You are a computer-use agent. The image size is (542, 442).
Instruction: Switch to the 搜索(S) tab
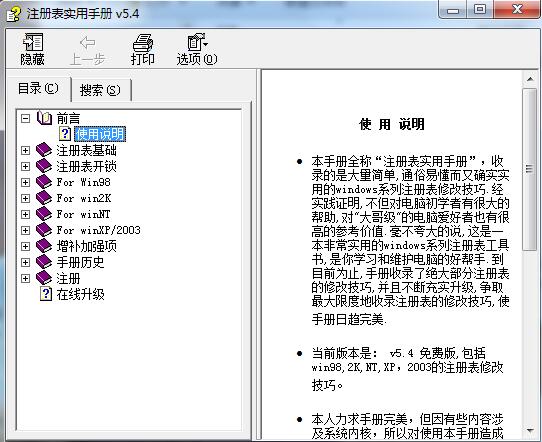tap(100, 91)
